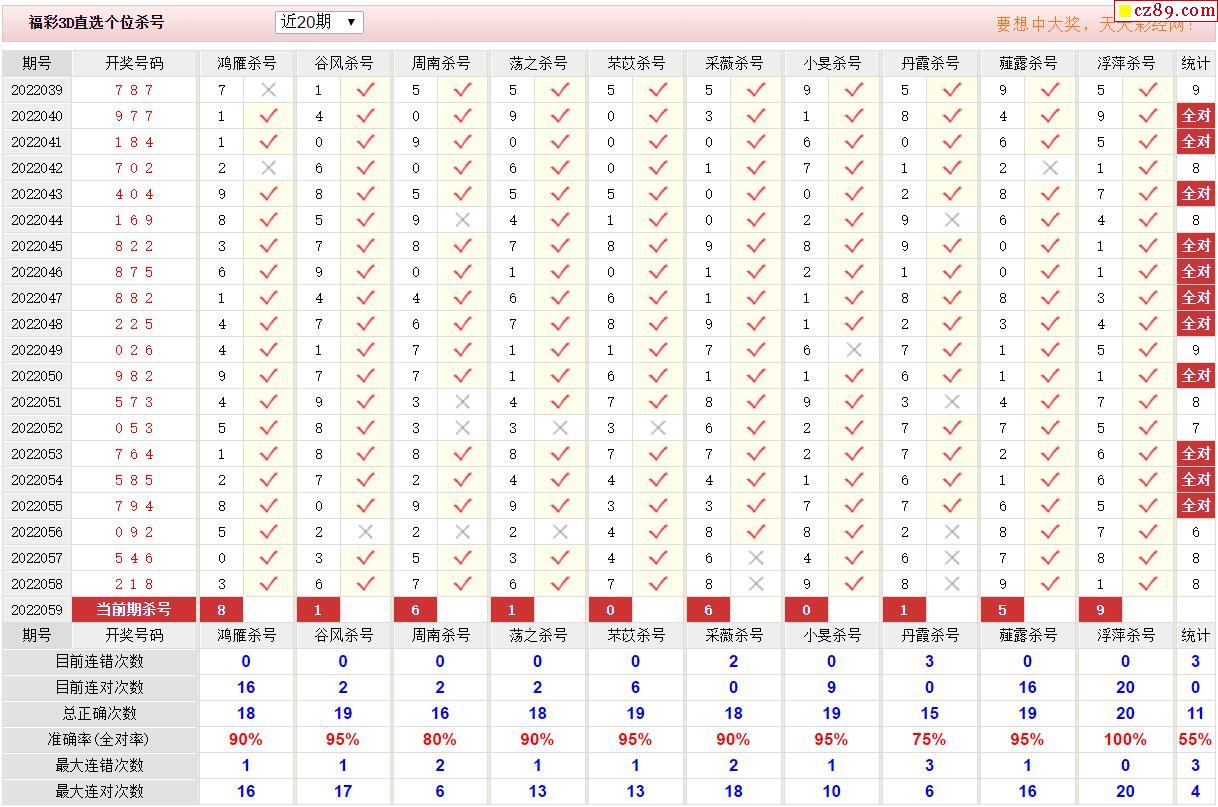The width and height of the screenshot is (1218, 807).
Task: Click 薤露 current kill number 5
Action: 1002,609
